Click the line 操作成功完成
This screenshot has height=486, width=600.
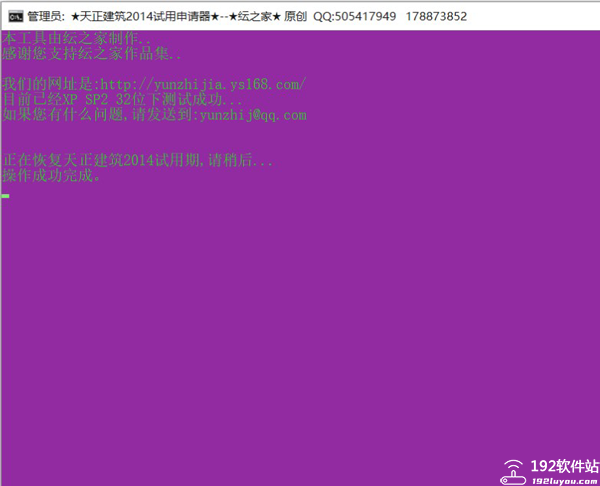point(51,176)
